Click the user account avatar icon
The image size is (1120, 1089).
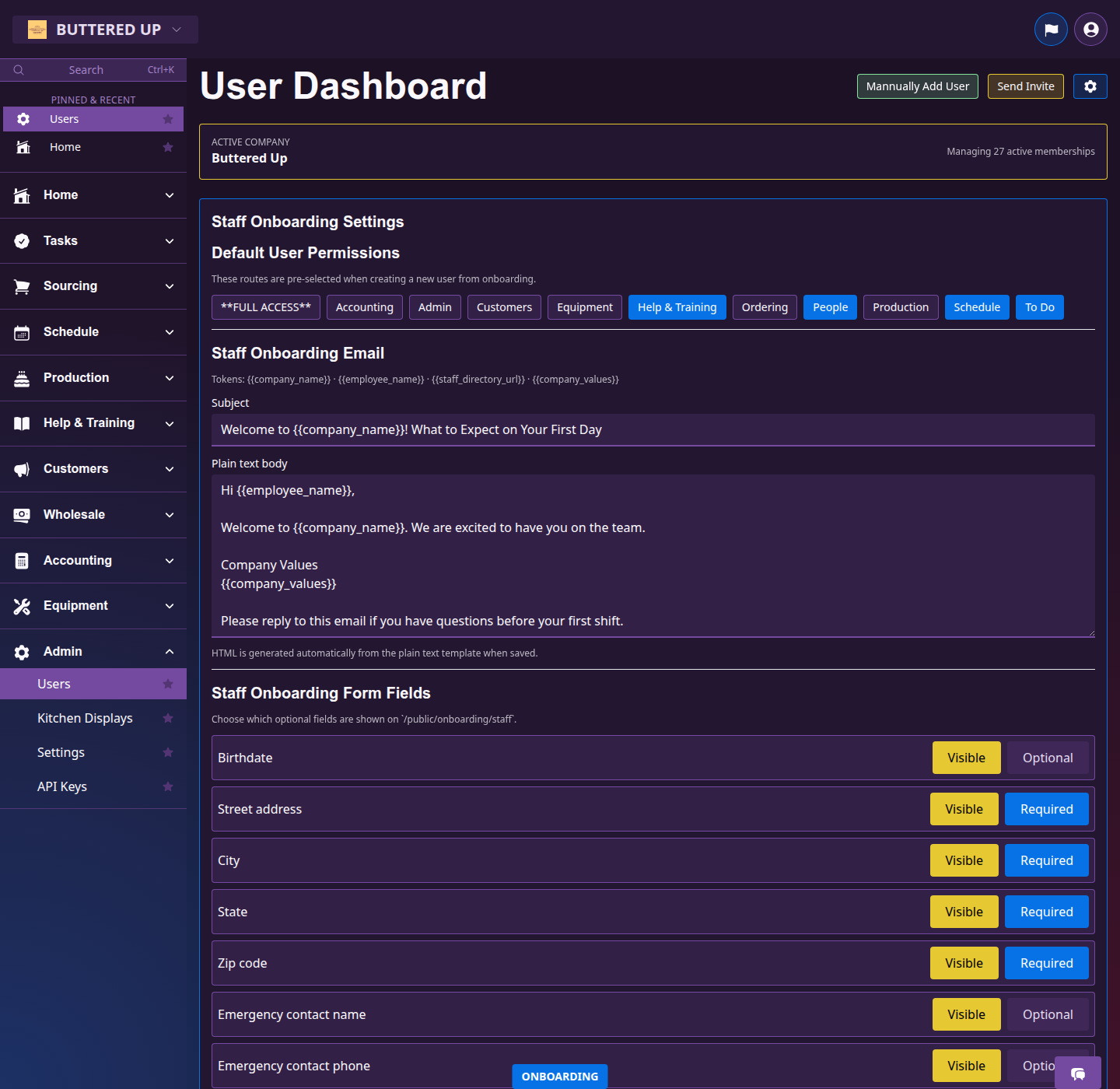click(1090, 29)
